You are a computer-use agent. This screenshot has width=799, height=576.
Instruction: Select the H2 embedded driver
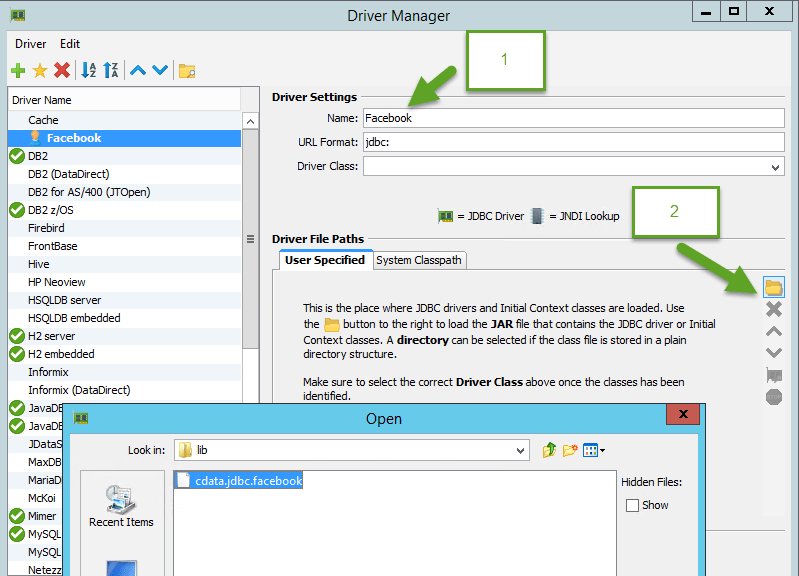pyautogui.click(x=124, y=354)
